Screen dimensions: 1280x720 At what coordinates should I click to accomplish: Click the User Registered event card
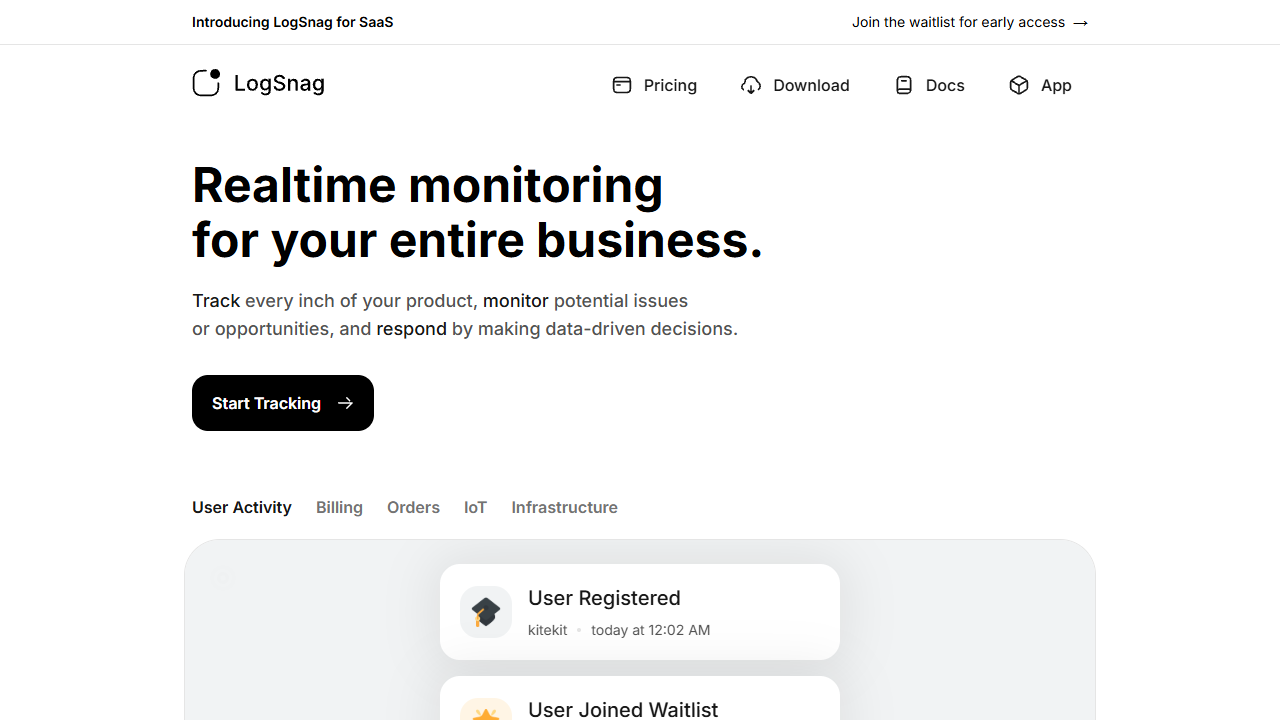click(x=640, y=611)
